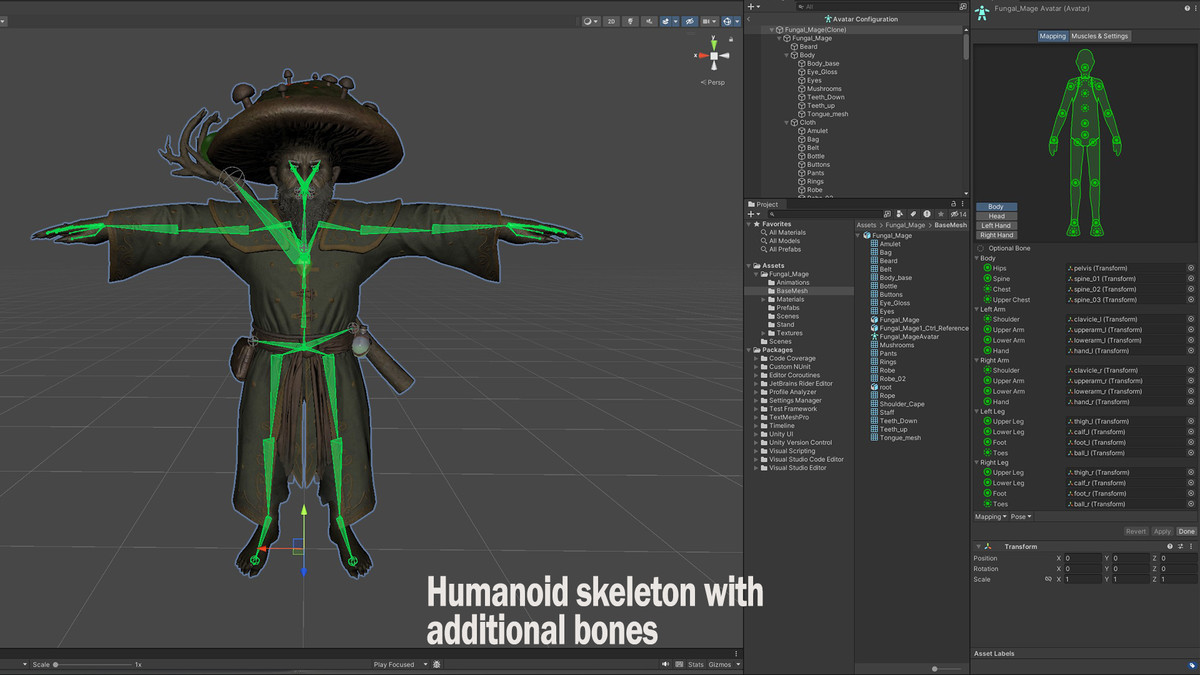Toggle 2D view mode in Scene toolbar
This screenshot has width=1200, height=675.
611,21
